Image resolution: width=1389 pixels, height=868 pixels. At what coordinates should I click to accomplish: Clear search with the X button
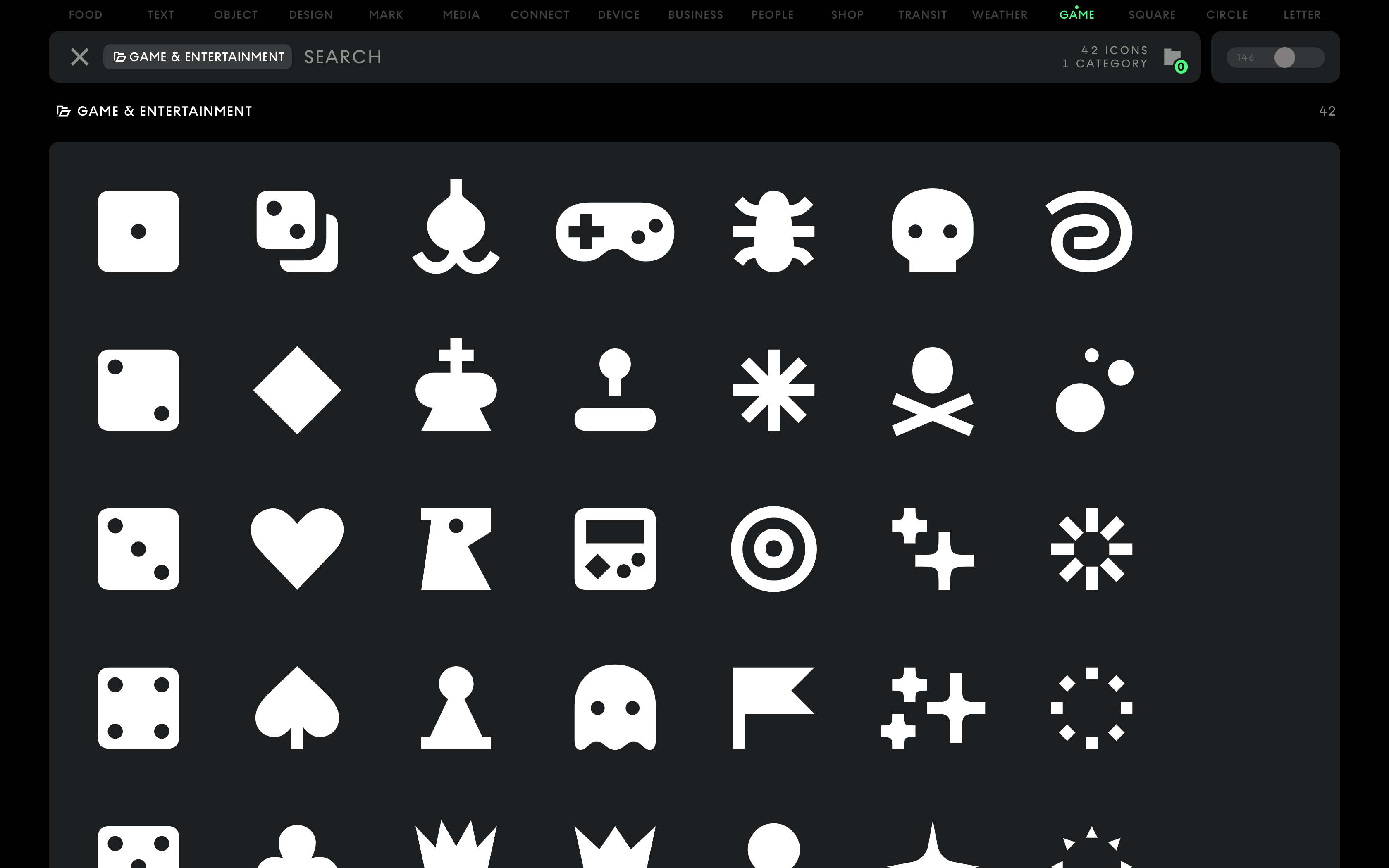tap(80, 57)
